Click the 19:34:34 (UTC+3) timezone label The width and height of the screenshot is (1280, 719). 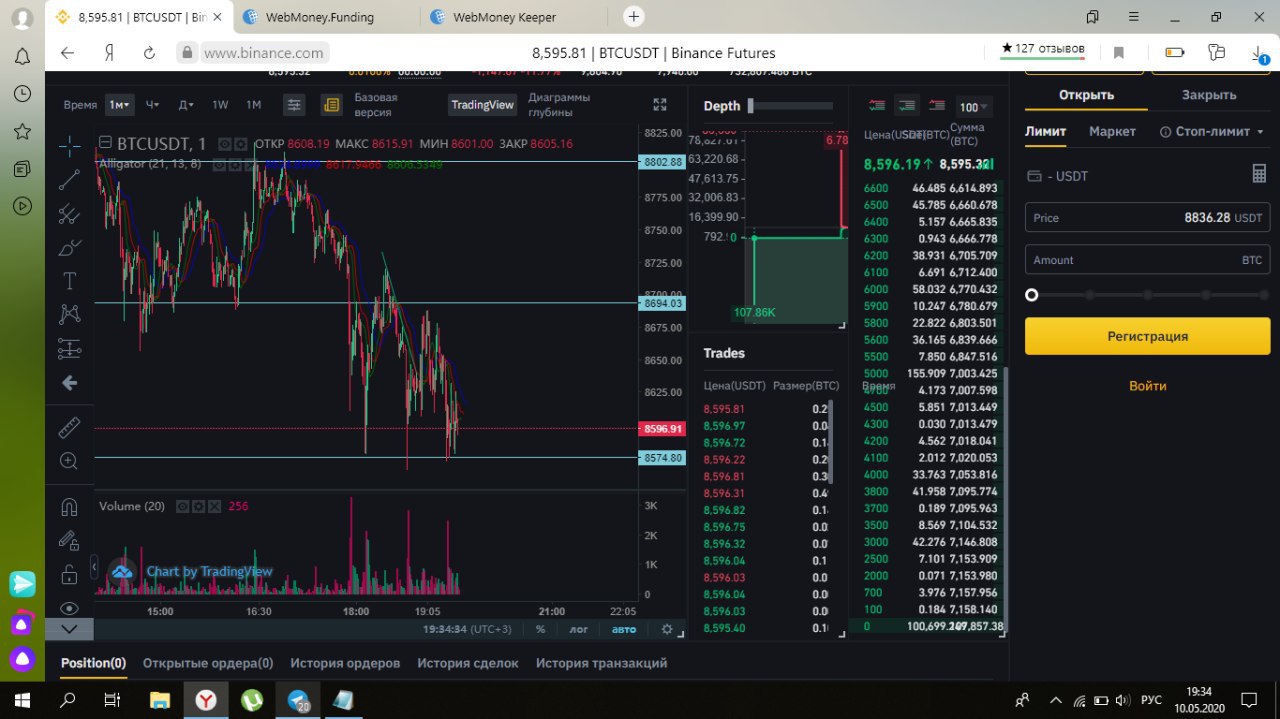click(x=466, y=629)
